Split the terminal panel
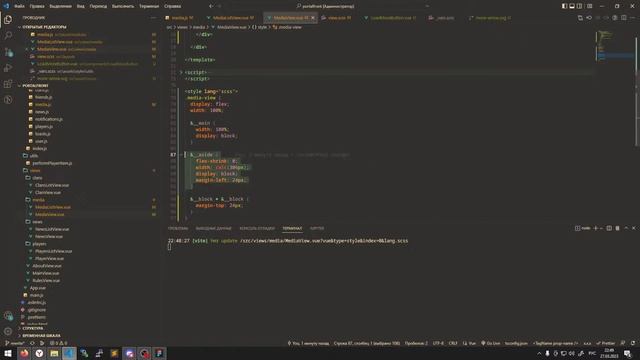 click(x=609, y=228)
